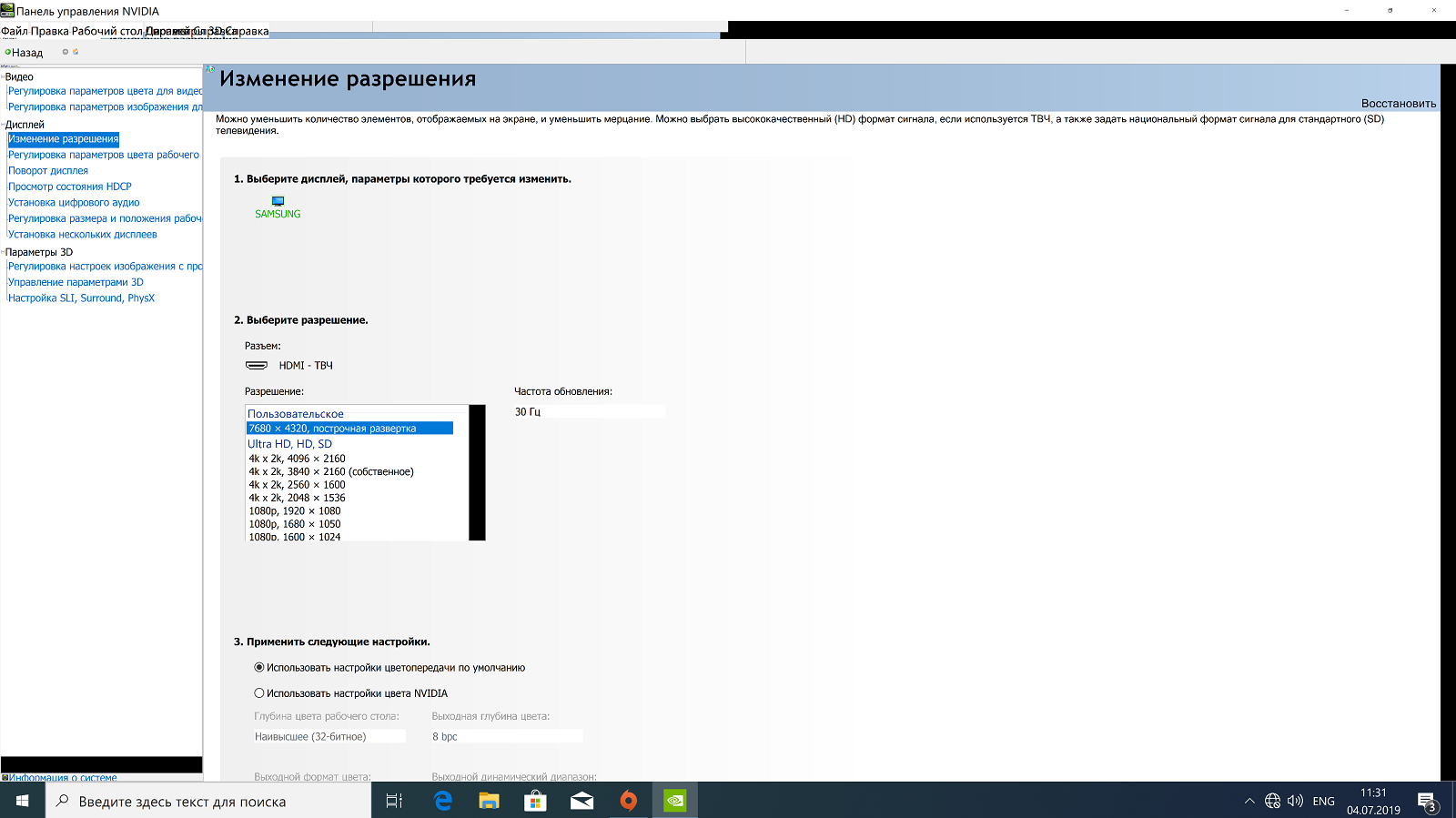Open video image adjustment settings page

tap(106, 107)
